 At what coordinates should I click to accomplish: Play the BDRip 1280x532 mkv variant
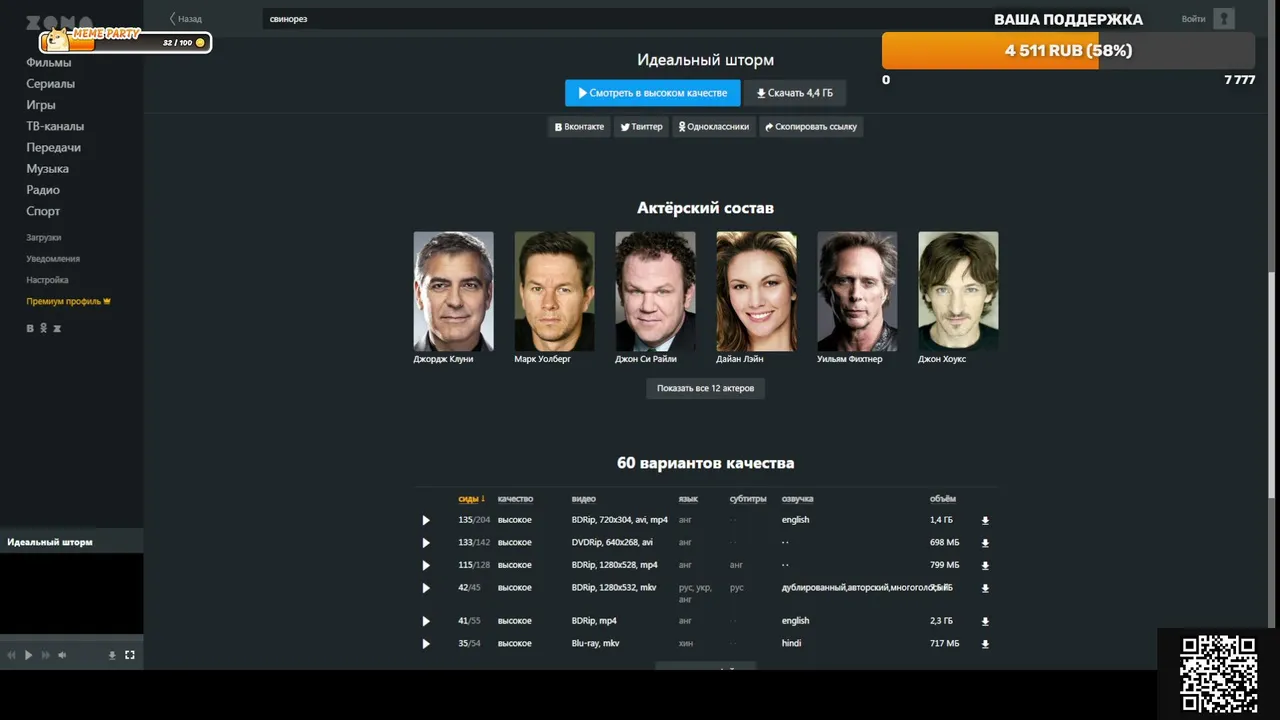pos(426,588)
